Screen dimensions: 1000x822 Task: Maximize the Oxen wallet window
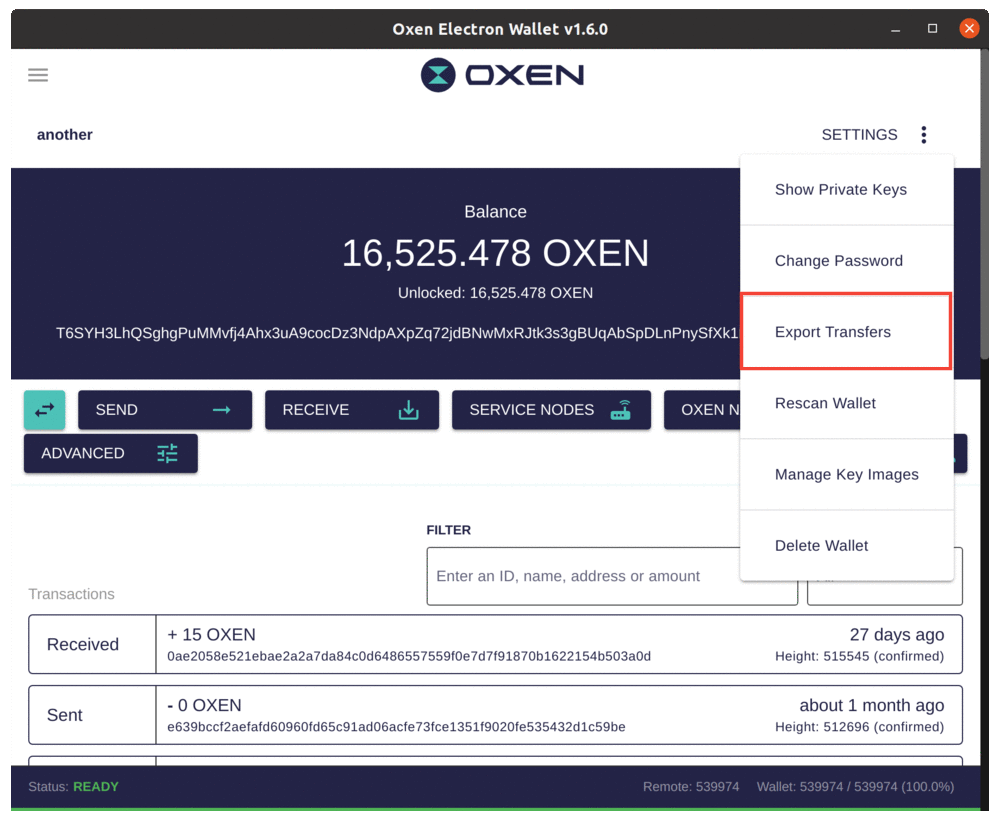932,29
